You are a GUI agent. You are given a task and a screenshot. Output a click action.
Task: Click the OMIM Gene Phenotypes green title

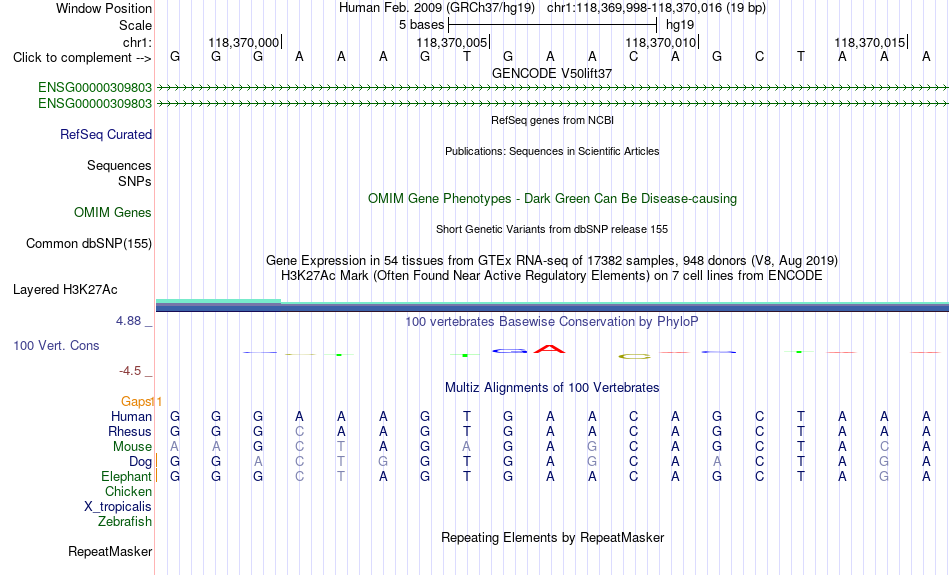[x=552, y=199]
